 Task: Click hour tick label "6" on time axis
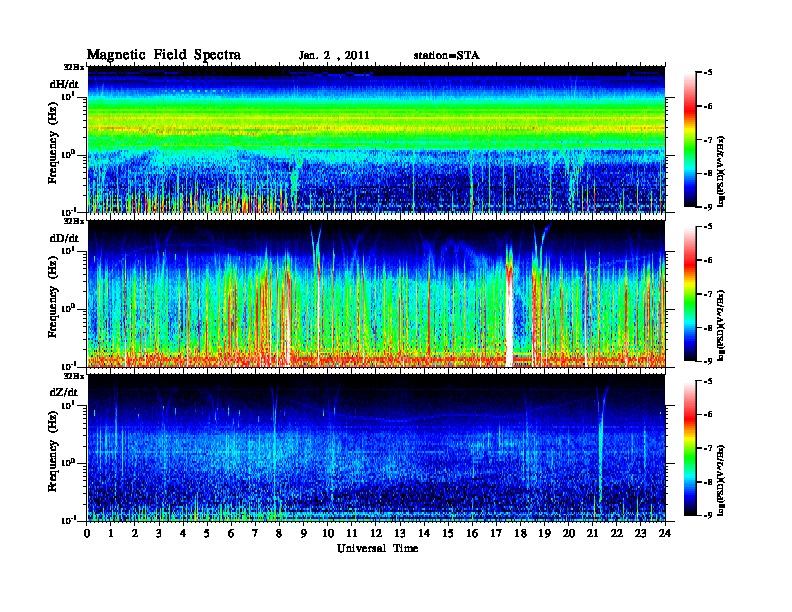pos(231,533)
